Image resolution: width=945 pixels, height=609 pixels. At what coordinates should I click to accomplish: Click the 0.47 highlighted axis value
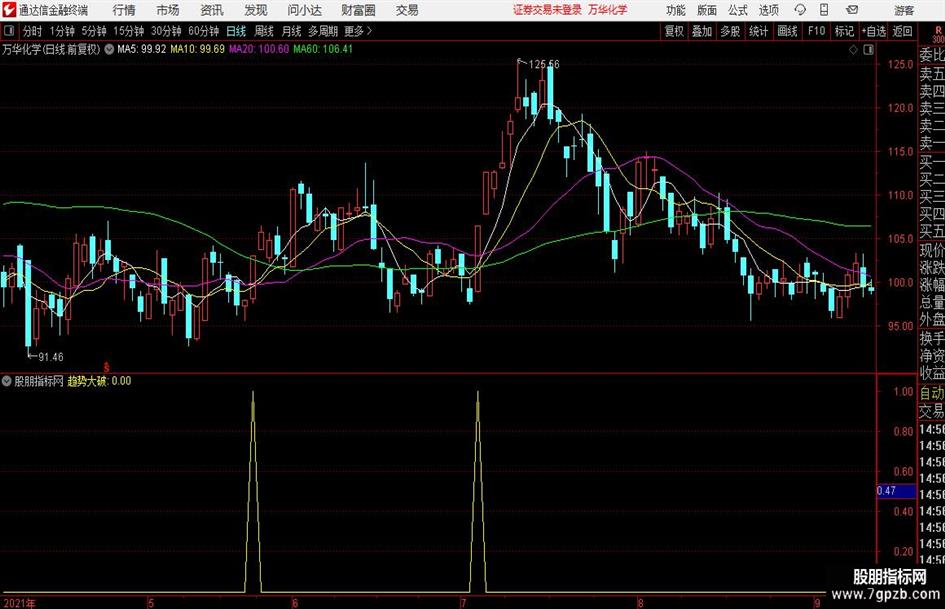(x=896, y=491)
